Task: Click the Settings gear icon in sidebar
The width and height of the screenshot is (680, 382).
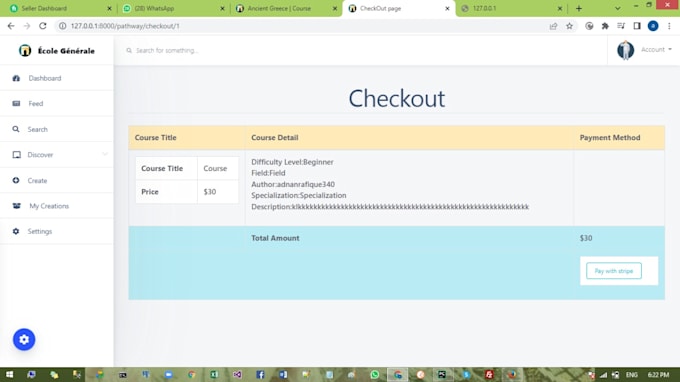Action: coord(16,232)
